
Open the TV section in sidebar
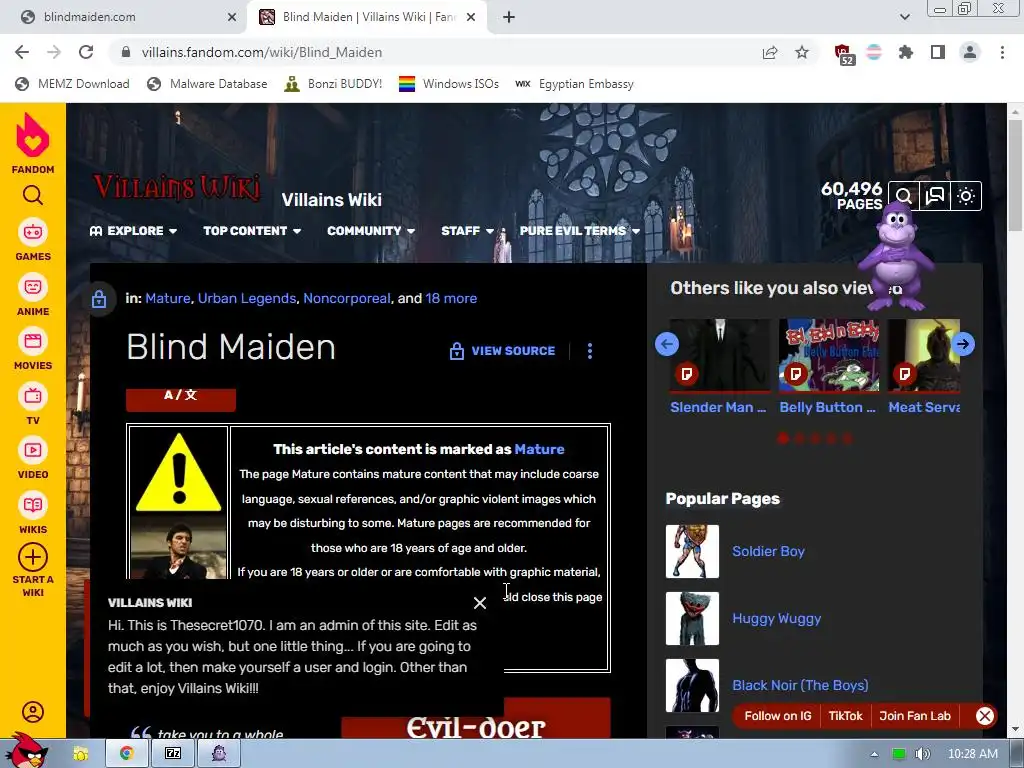(x=33, y=404)
